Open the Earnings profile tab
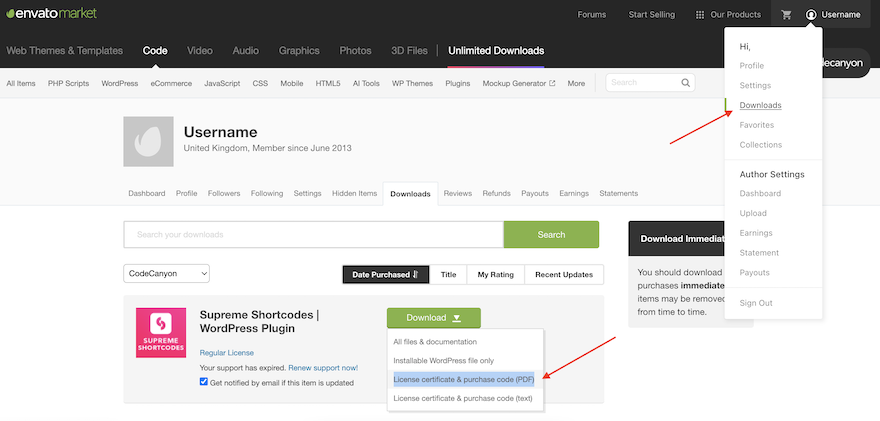This screenshot has height=421, width=880. tap(574, 193)
